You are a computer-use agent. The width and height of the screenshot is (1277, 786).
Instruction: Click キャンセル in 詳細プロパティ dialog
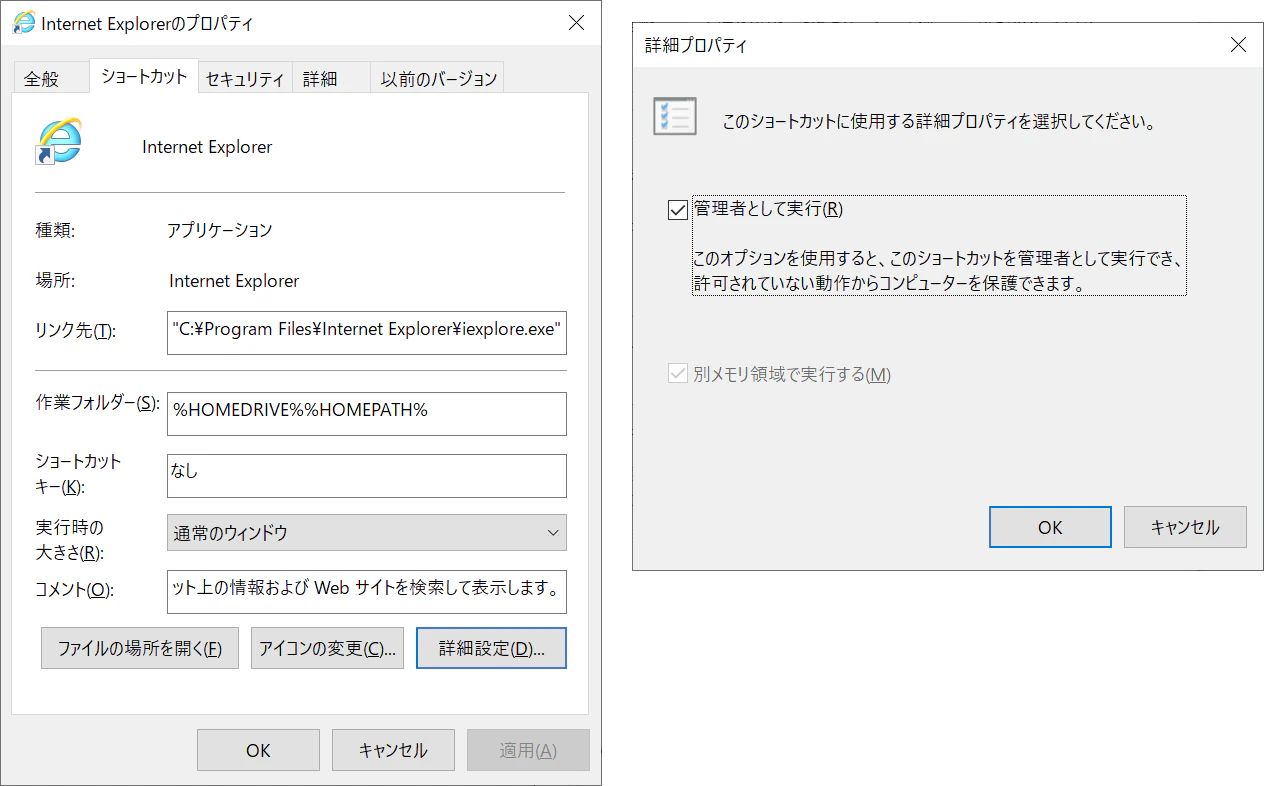1185,527
